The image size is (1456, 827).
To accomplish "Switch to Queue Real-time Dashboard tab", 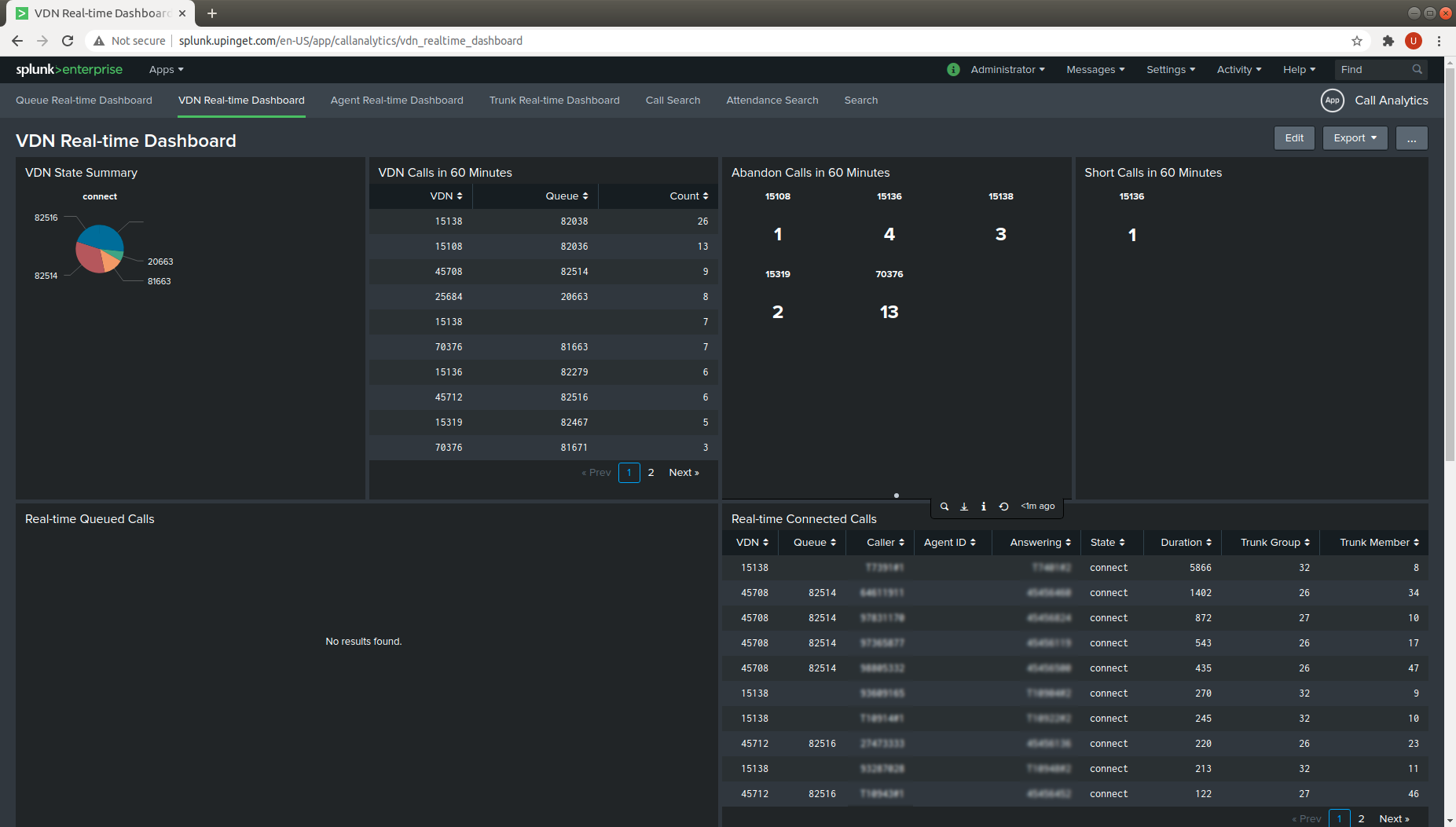I will pyautogui.click(x=84, y=101).
